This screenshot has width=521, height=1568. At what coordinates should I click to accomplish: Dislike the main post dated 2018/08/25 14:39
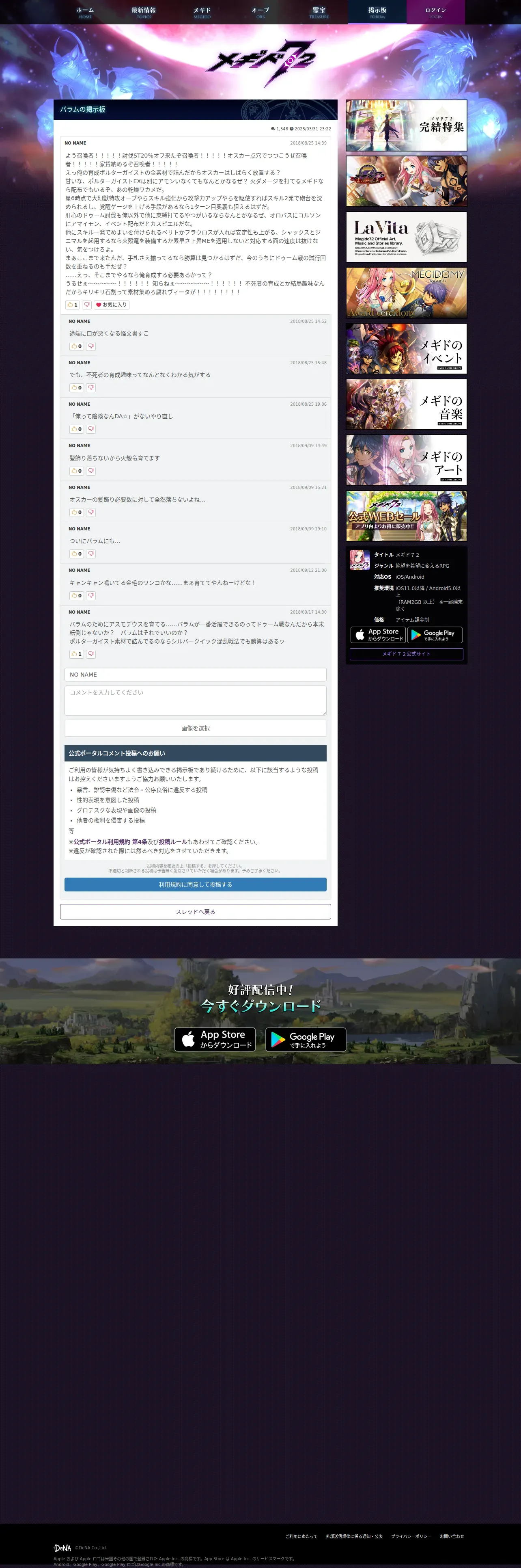87,305
